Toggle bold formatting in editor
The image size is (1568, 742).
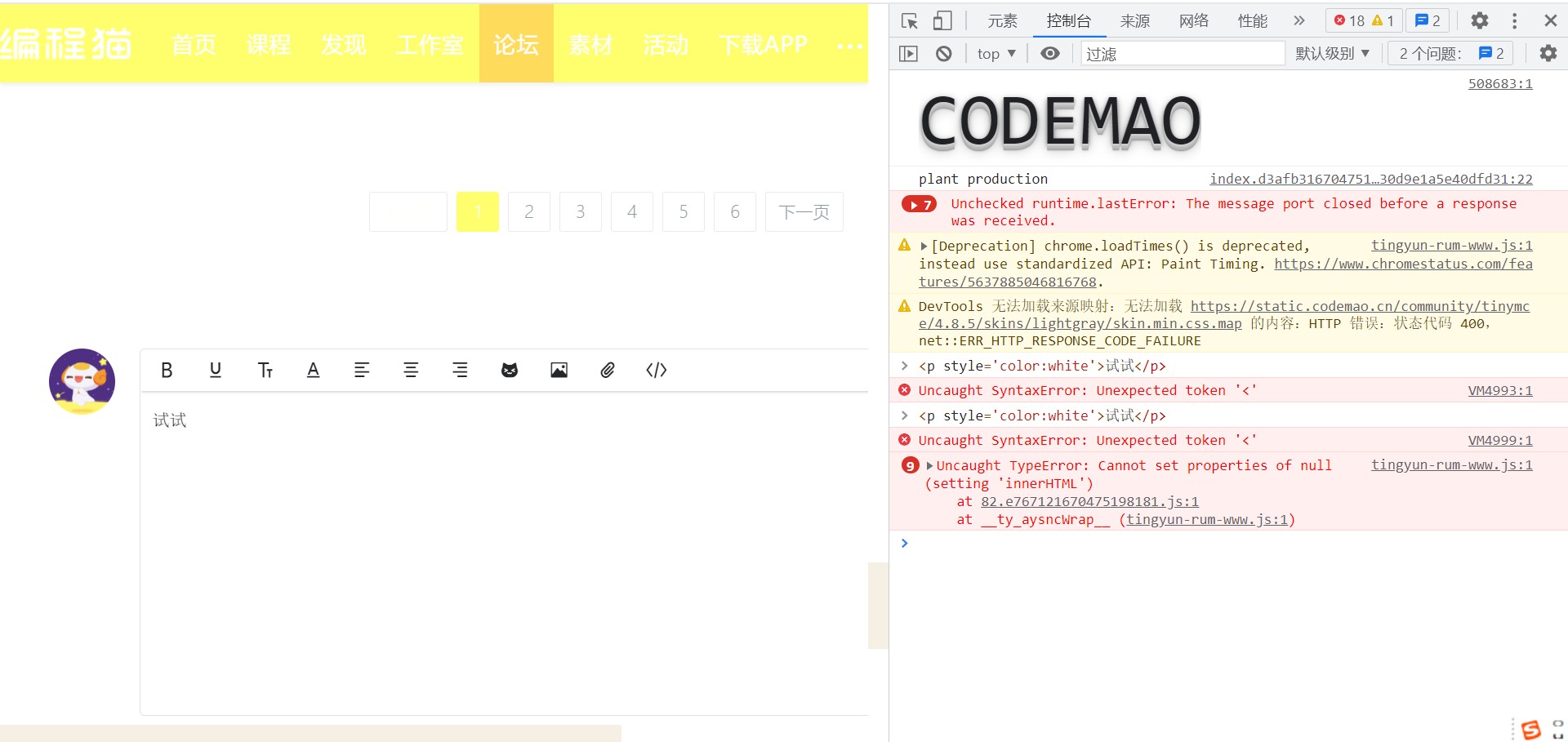[x=167, y=371]
